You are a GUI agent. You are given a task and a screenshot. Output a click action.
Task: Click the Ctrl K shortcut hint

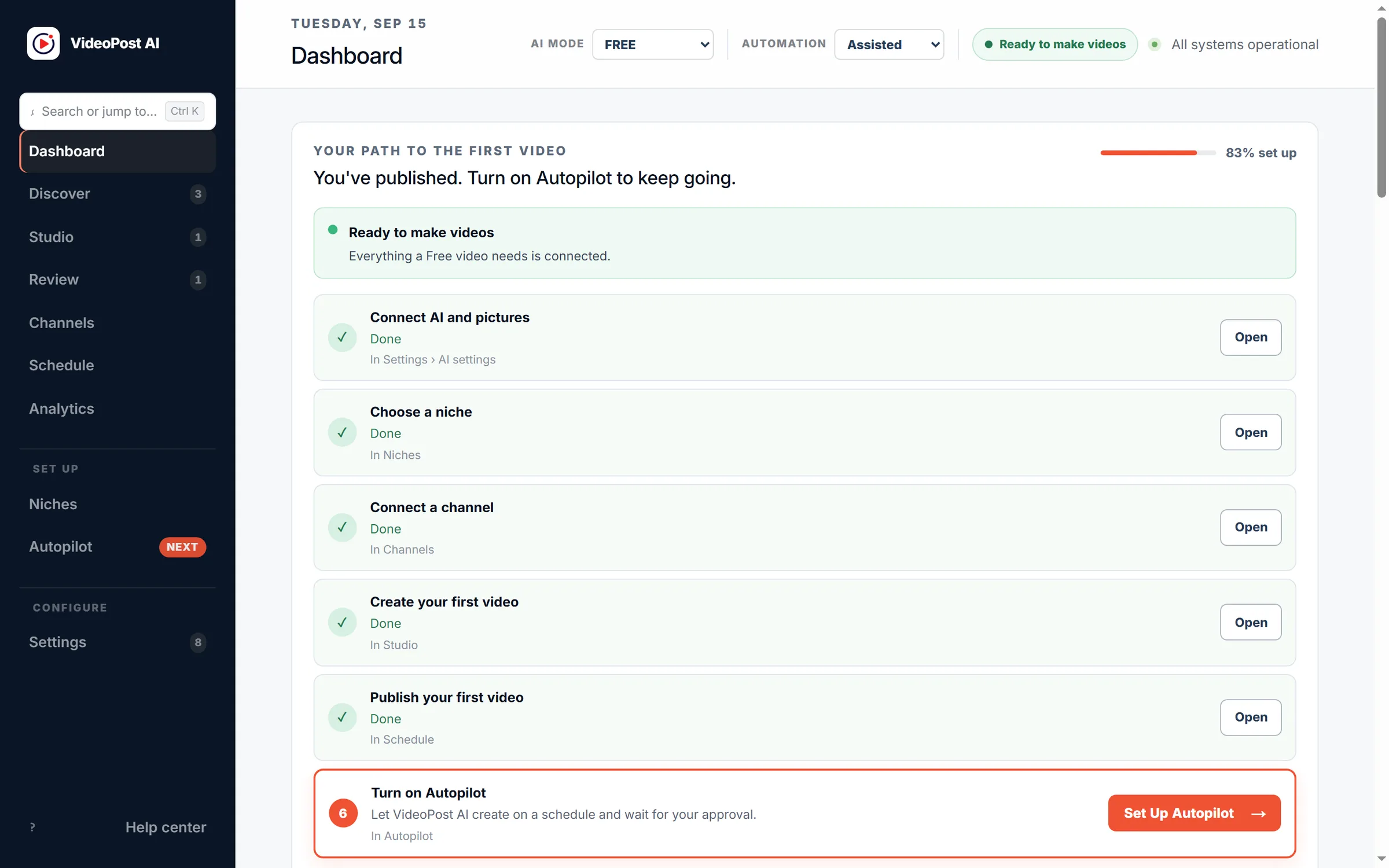(x=185, y=111)
